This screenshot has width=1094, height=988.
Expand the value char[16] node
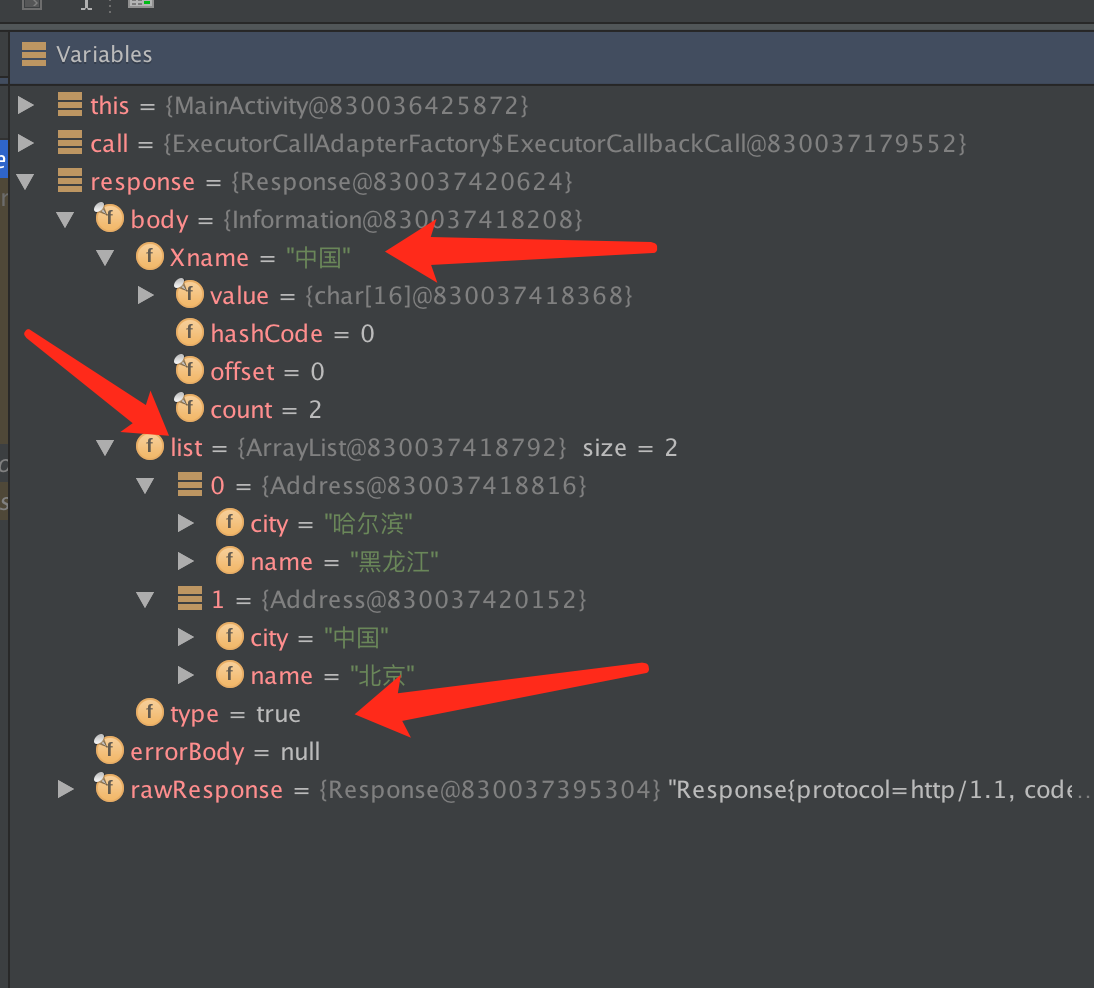[x=146, y=295]
